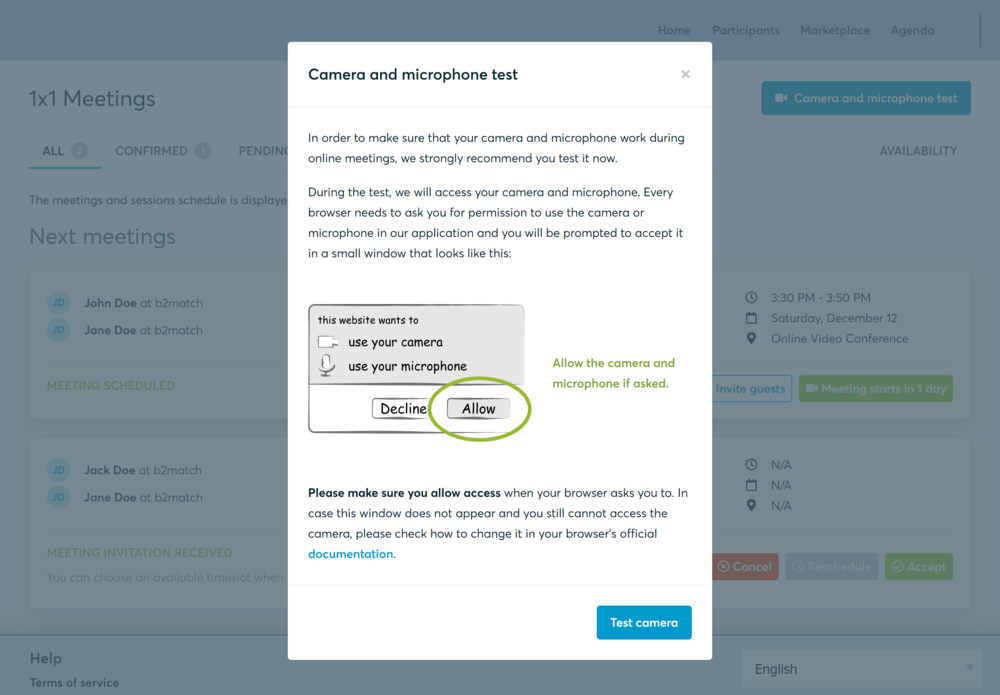Image resolution: width=1000 pixels, height=695 pixels.
Task: Click the calendar icon beside Saturday, December 12
Action: click(x=752, y=318)
